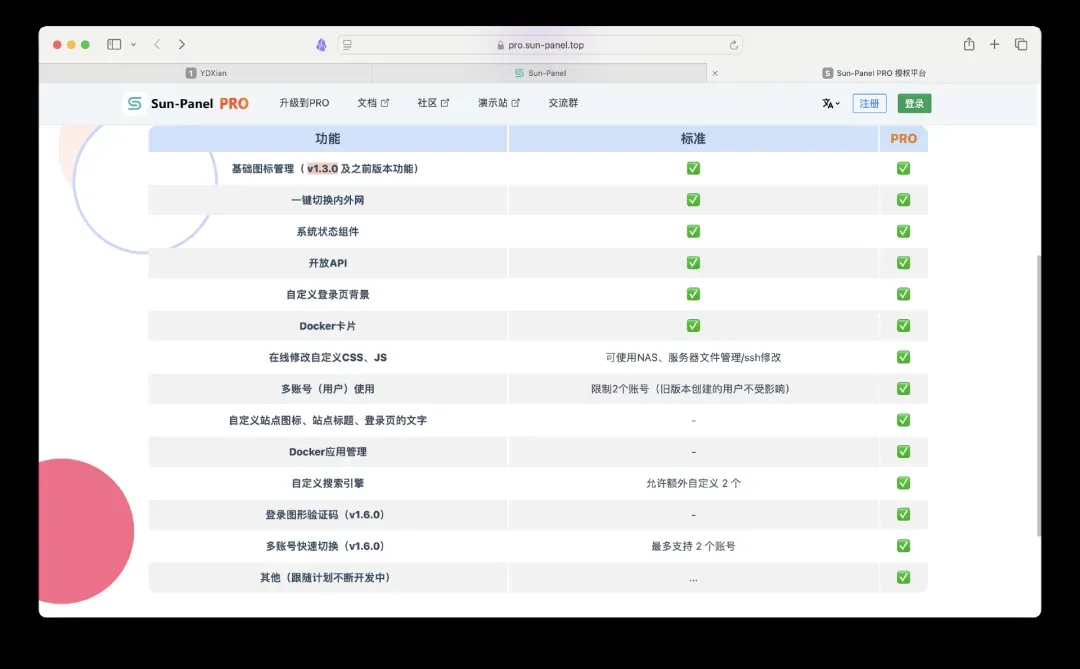Go forward with the forward arrow
The image size is (1080, 669).
[181, 45]
